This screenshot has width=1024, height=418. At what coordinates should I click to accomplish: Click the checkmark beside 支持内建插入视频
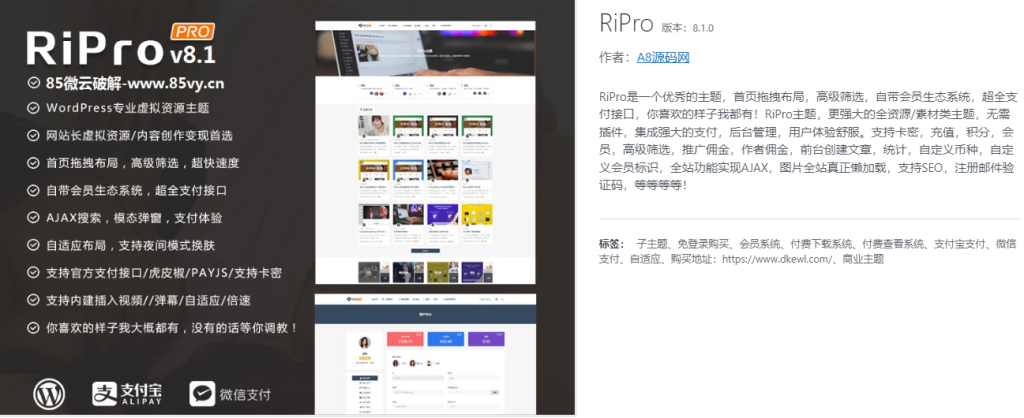tap(33, 300)
